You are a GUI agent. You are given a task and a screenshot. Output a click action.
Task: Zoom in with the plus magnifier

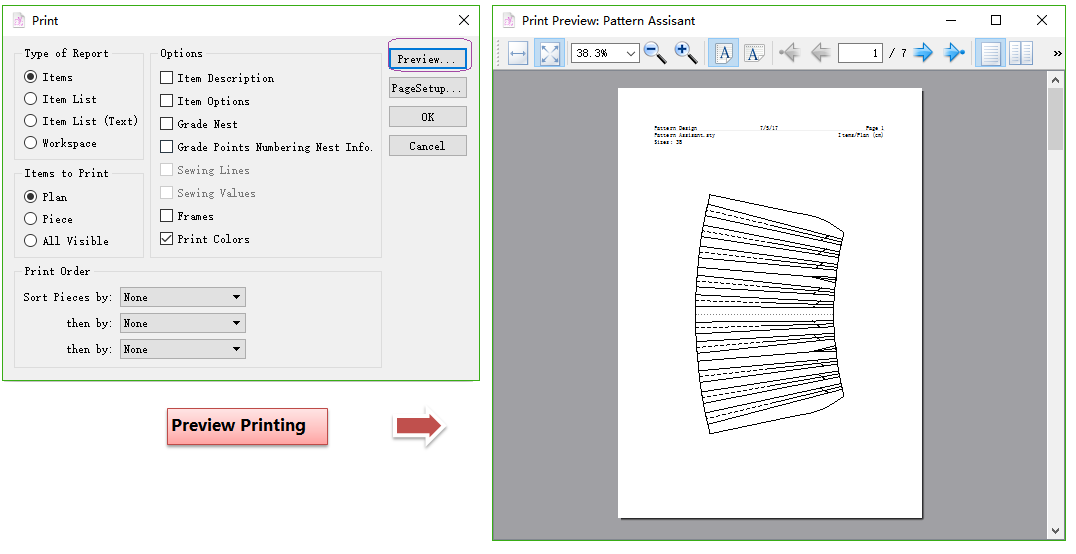tap(686, 53)
